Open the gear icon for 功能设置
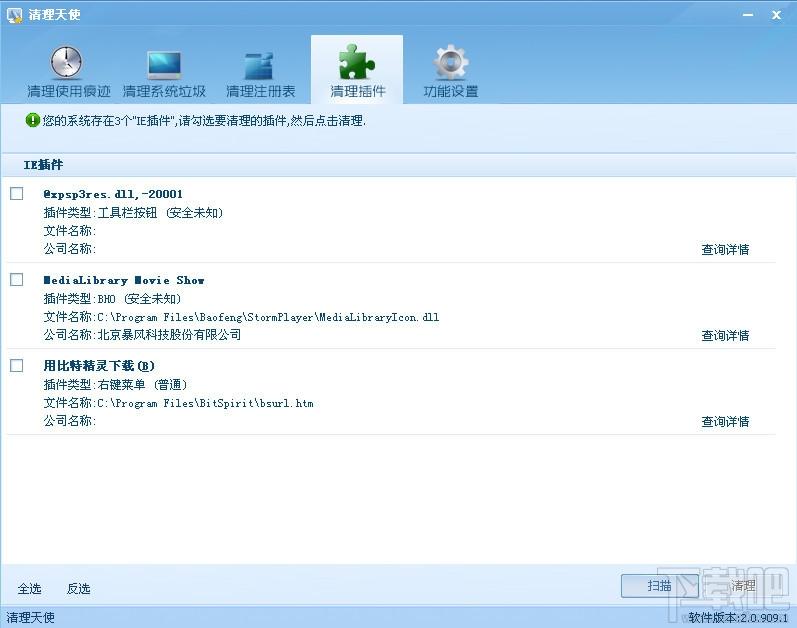This screenshot has width=797, height=628. tap(450, 62)
